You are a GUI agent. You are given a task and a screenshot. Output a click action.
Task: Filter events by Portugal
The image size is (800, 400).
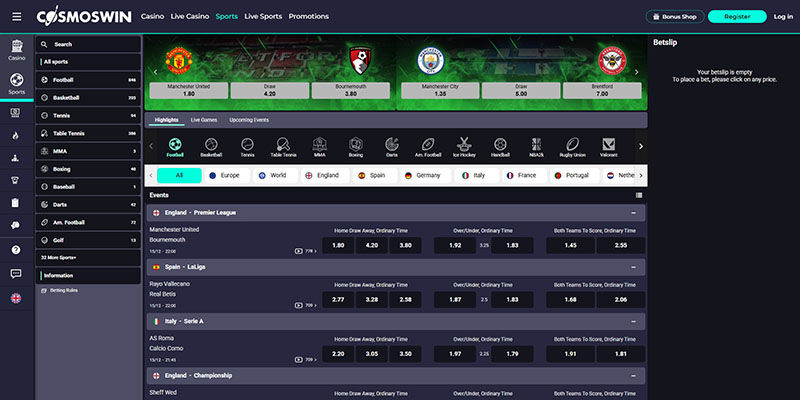574,176
